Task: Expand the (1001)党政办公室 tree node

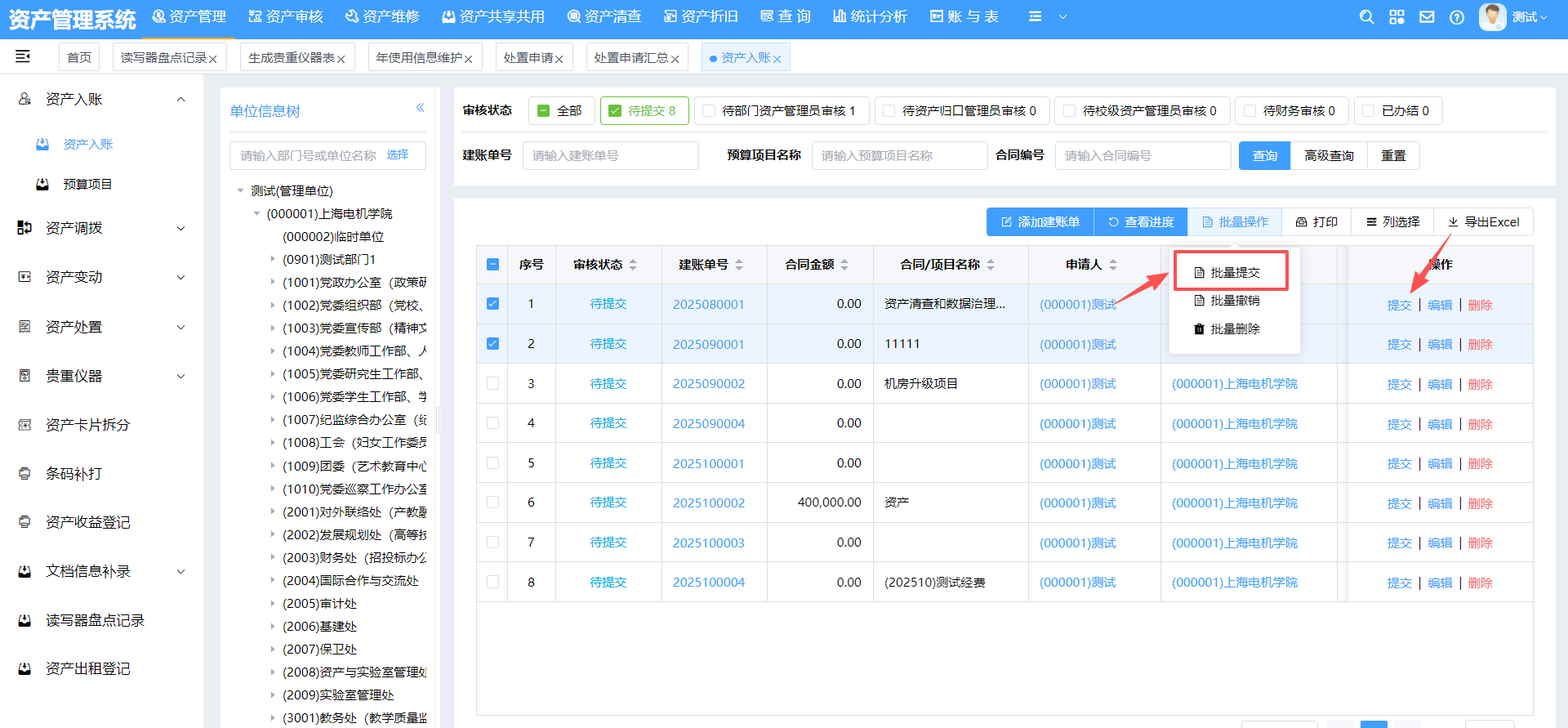Action: point(273,282)
